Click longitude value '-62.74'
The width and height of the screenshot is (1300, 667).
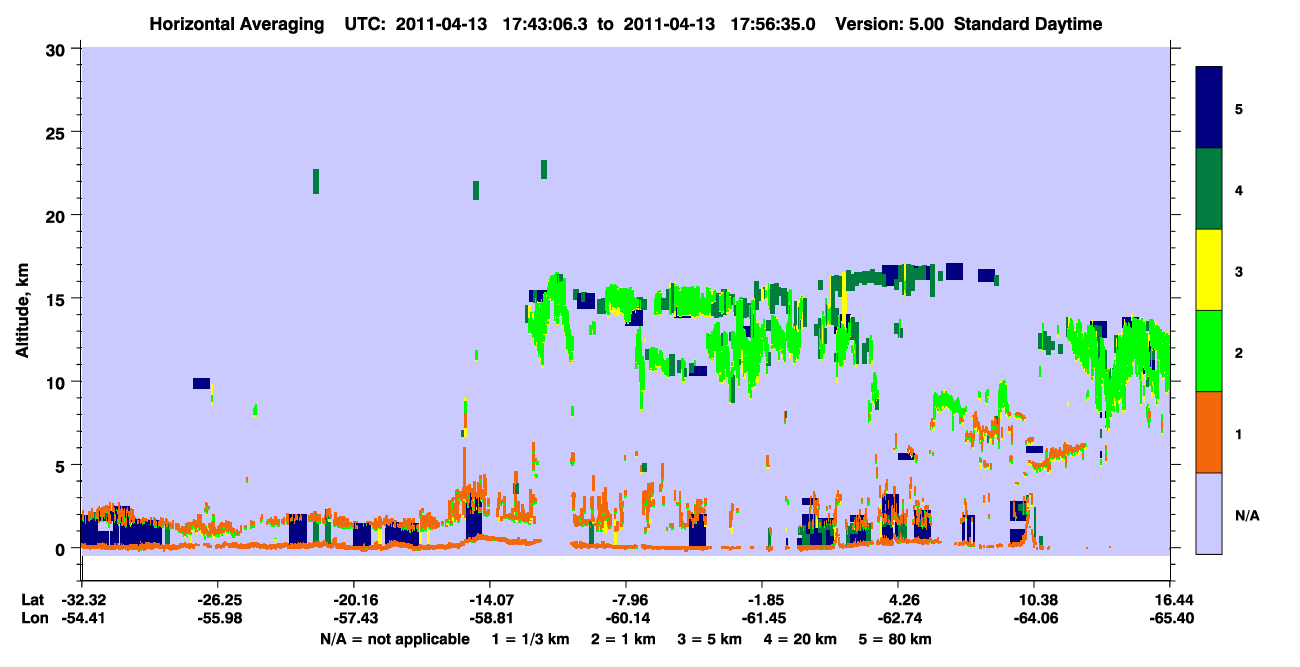coord(899,618)
